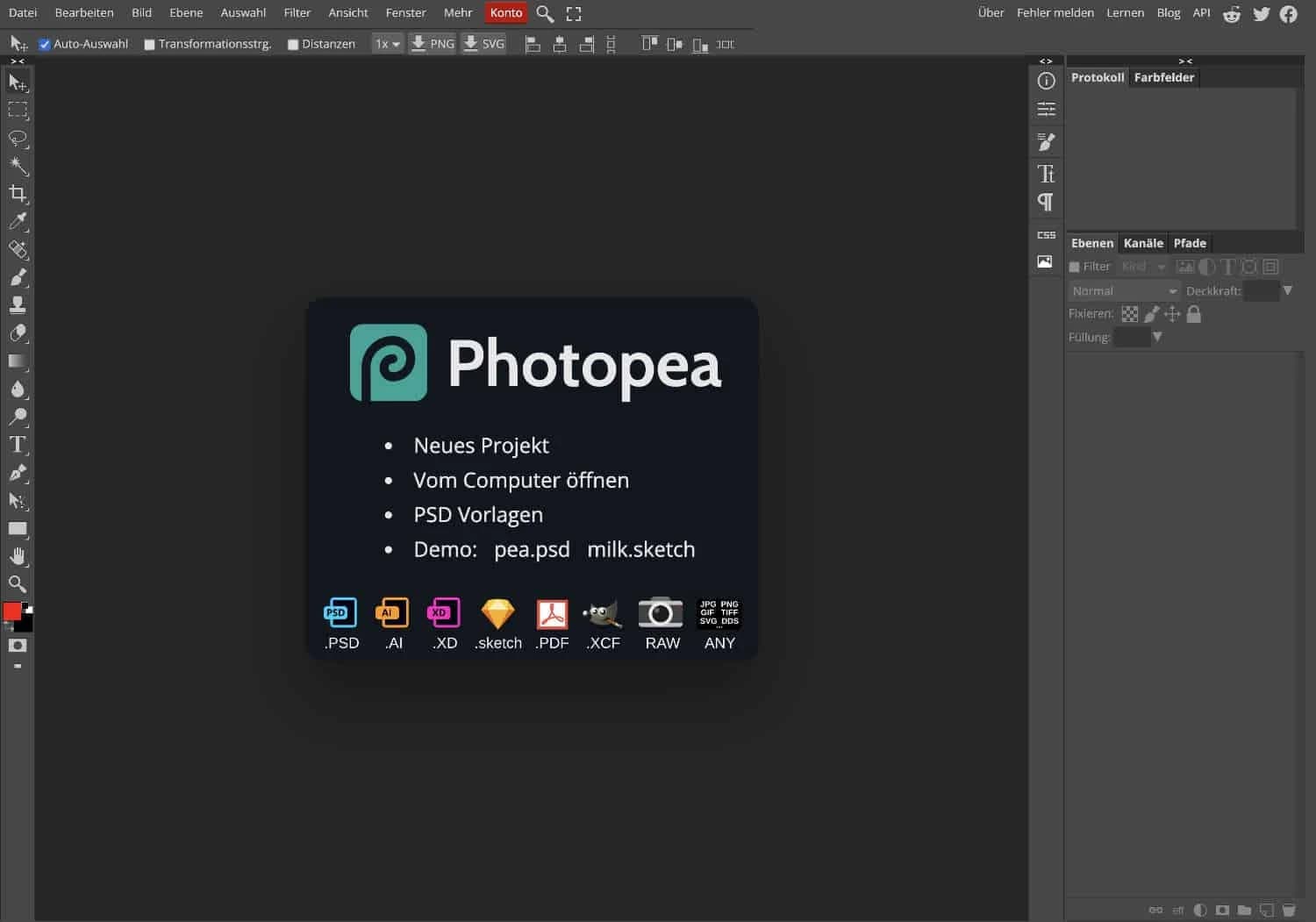This screenshot has width=1316, height=922.
Task: Open the Paragraph panel icon
Action: (1046, 201)
